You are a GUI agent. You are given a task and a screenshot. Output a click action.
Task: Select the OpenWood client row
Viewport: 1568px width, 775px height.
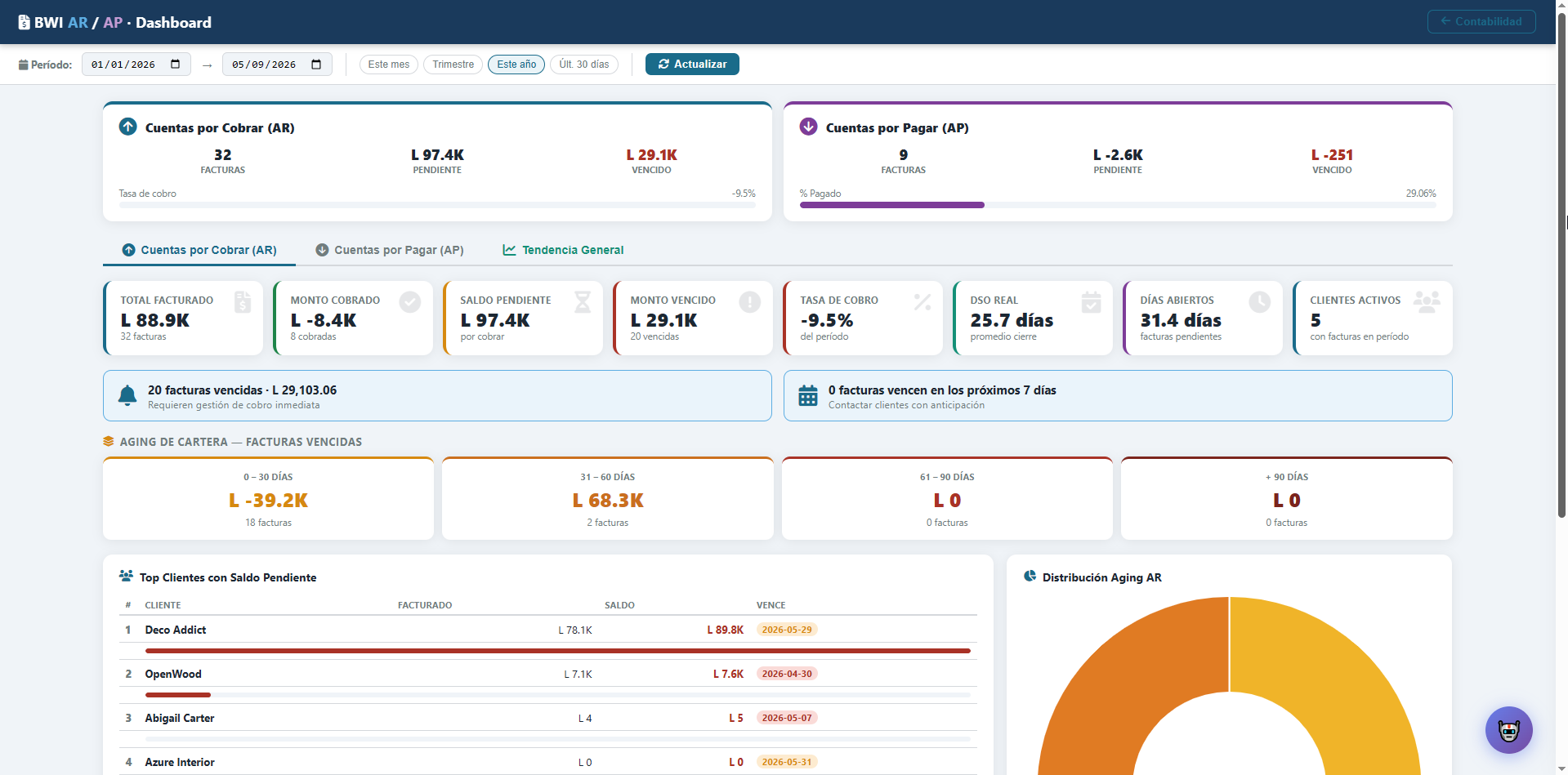[548, 674]
